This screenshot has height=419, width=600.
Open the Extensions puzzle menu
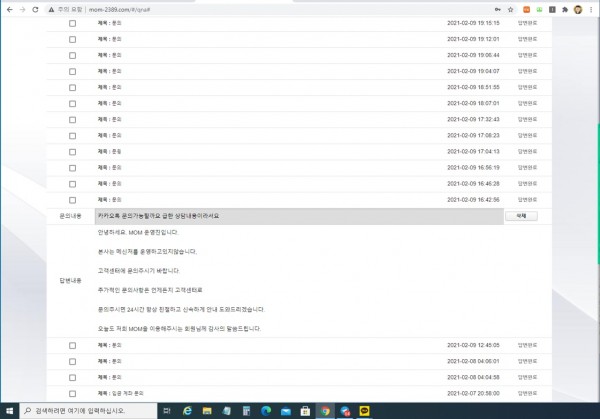[x=565, y=10]
